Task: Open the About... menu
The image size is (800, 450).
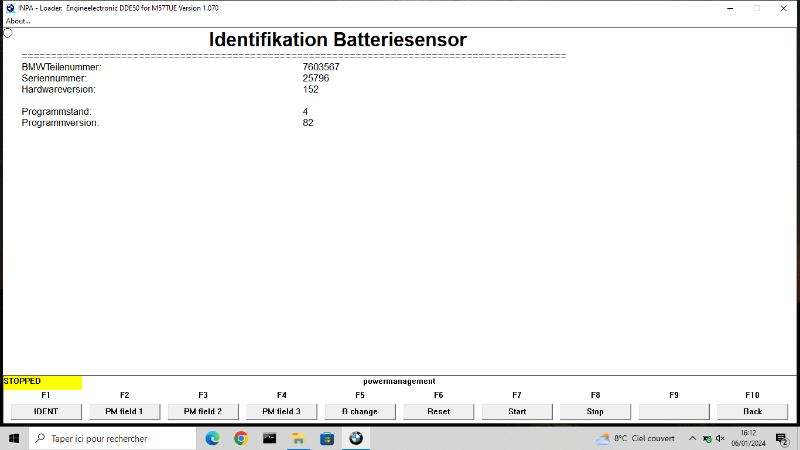Action: point(18,21)
